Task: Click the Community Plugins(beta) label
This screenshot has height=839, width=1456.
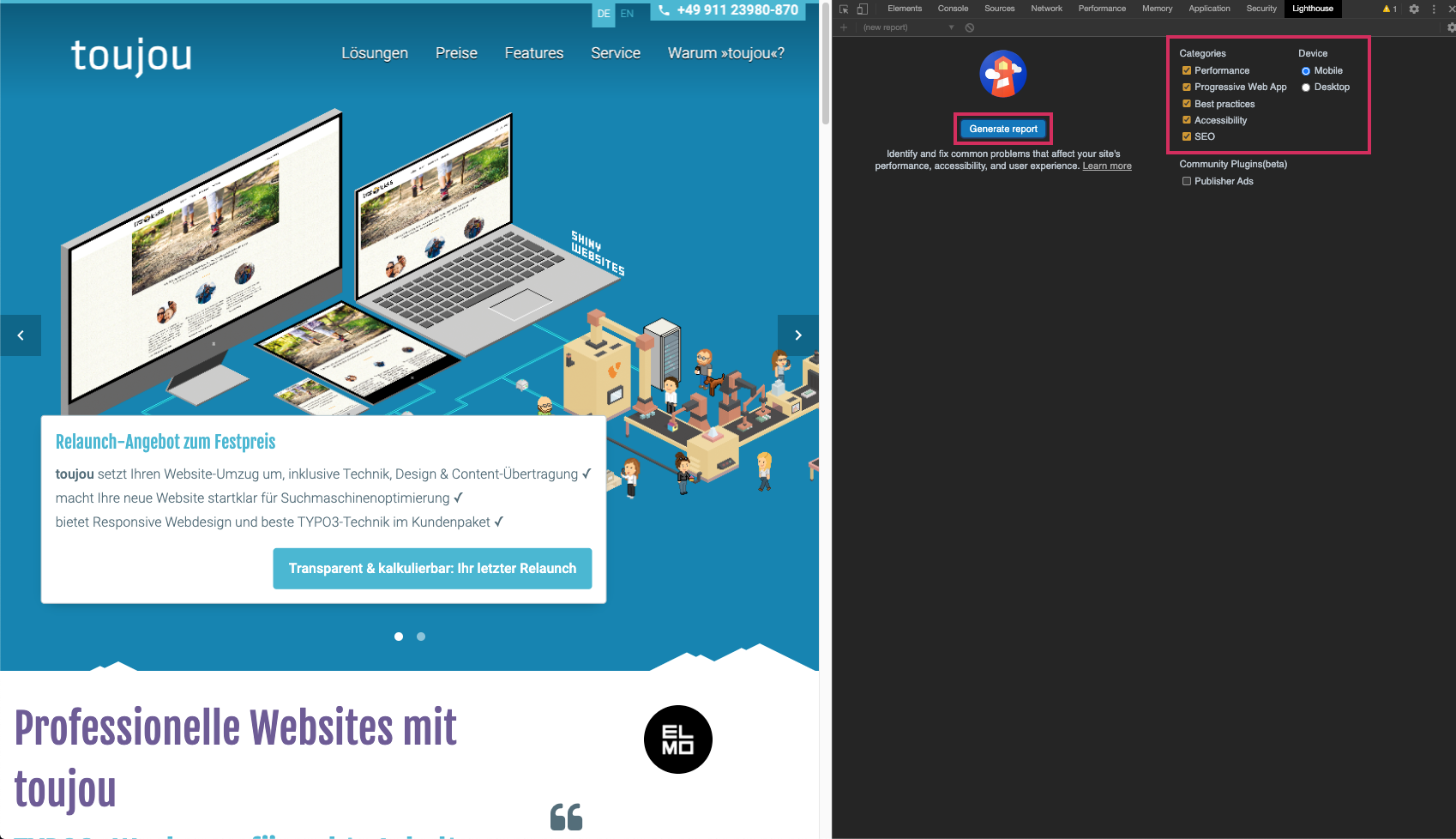Action: (x=1233, y=164)
